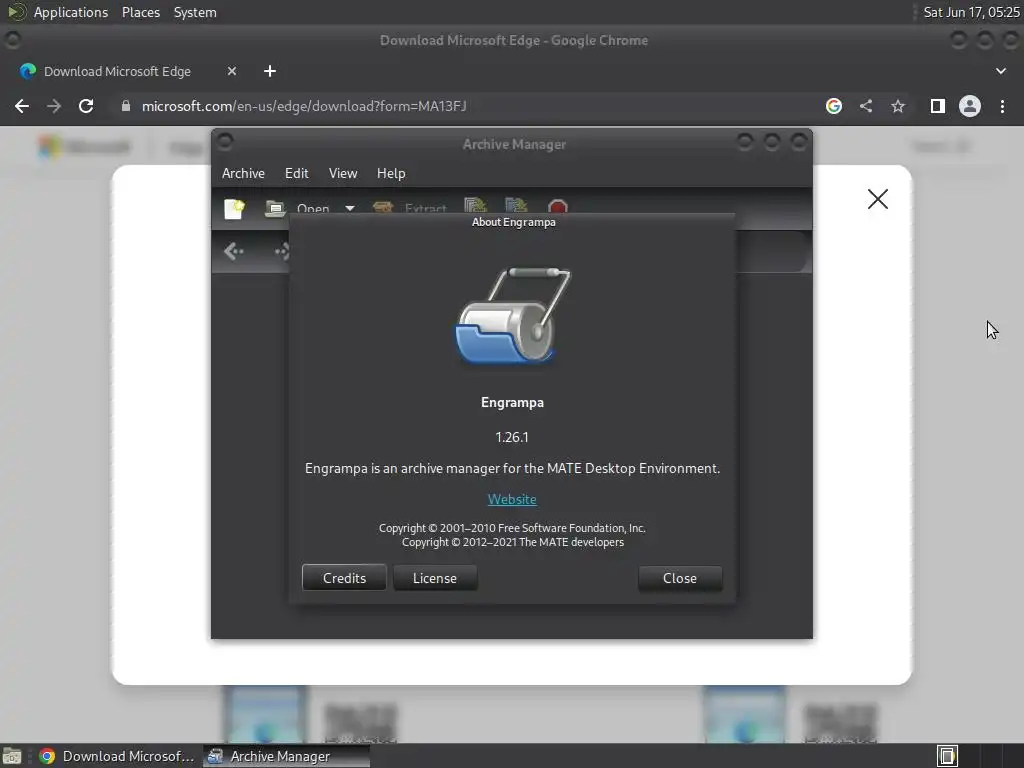The image size is (1024, 768).
Task: Open a new Chrome tab with plus
Action: [x=270, y=71]
